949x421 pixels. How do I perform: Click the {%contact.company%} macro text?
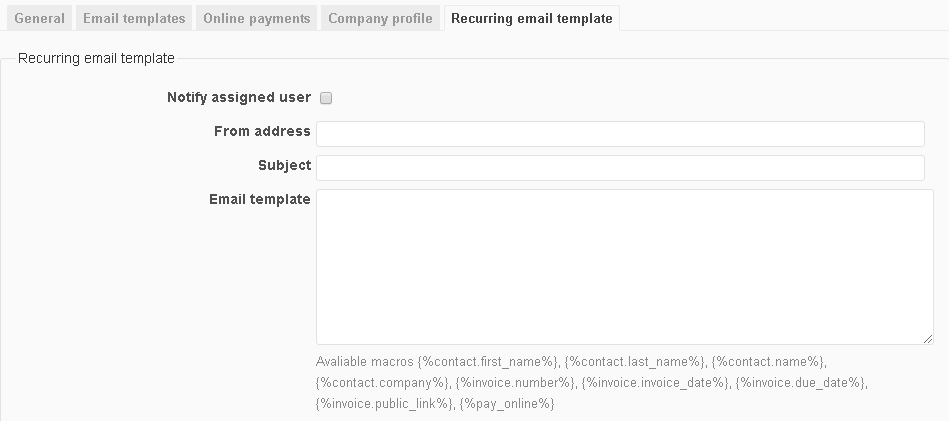(x=381, y=382)
